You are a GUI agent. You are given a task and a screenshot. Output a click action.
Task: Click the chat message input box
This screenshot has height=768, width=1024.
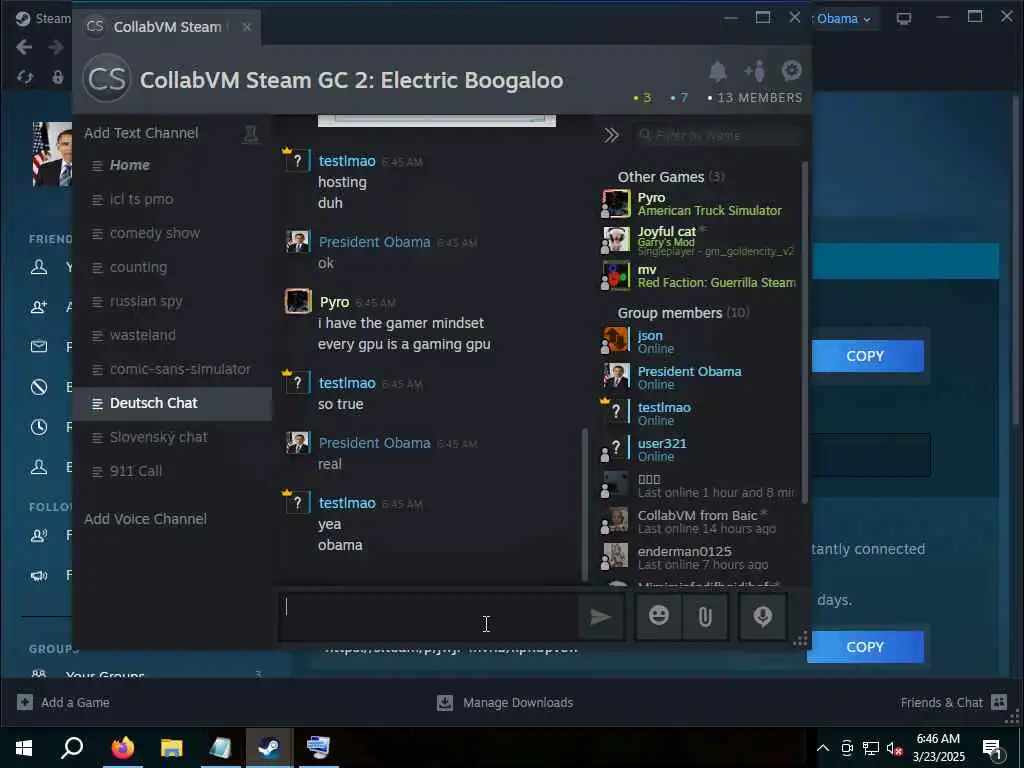pyautogui.click(x=430, y=616)
